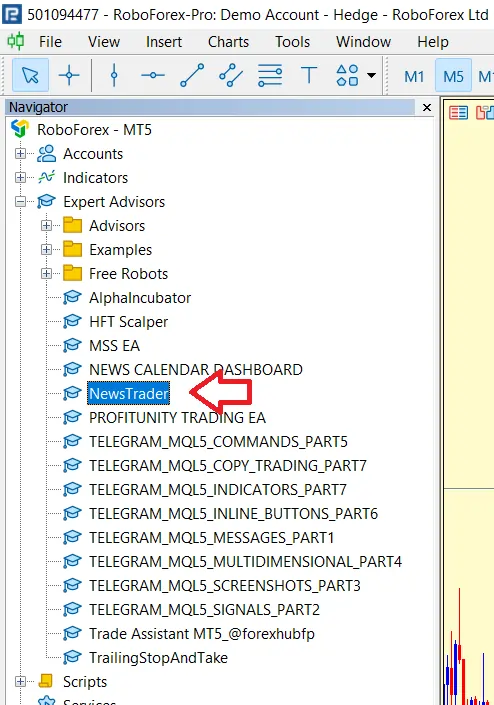Expand the Accounts tree node
This screenshot has height=705, width=494.
pos(20,154)
